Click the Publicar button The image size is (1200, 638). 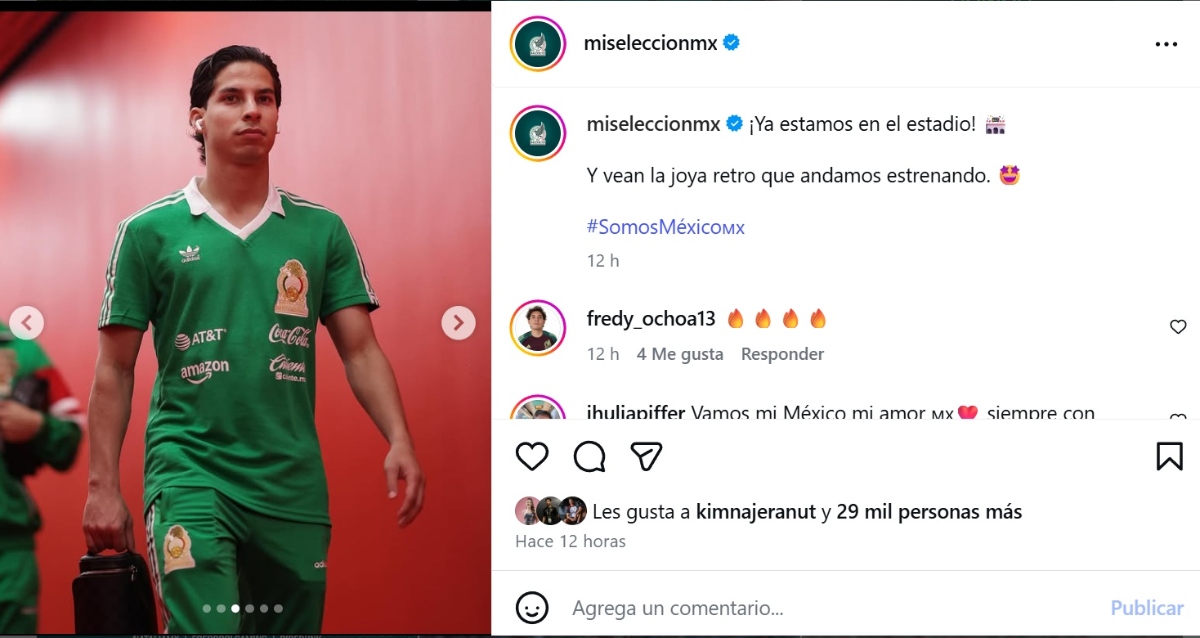1147,607
